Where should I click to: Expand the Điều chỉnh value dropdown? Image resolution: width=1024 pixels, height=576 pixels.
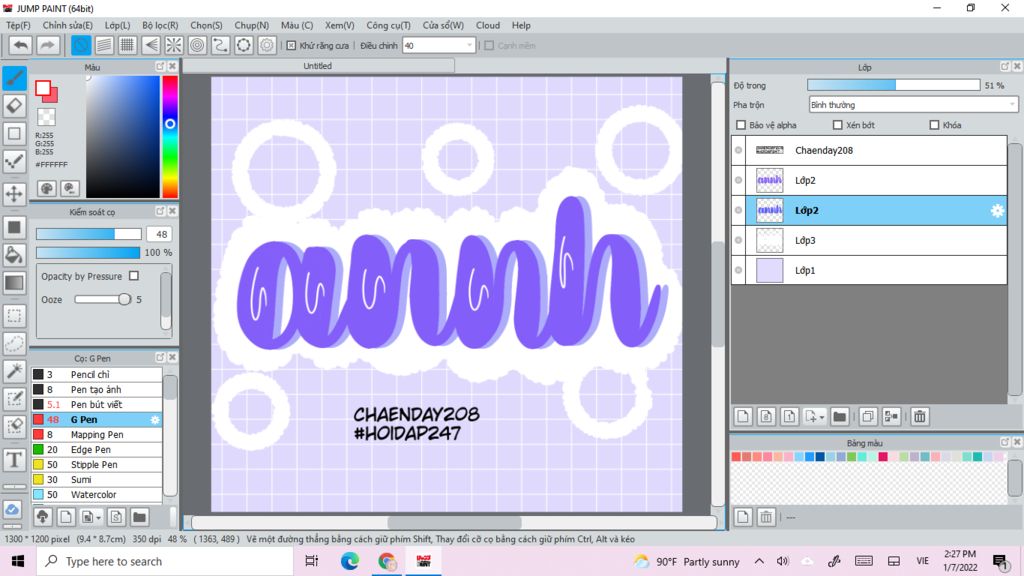pos(470,45)
